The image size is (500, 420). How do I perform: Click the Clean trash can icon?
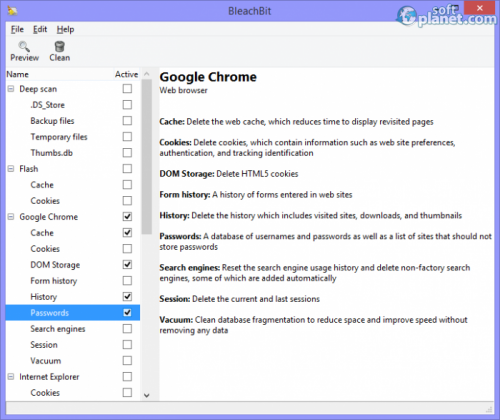[x=60, y=46]
